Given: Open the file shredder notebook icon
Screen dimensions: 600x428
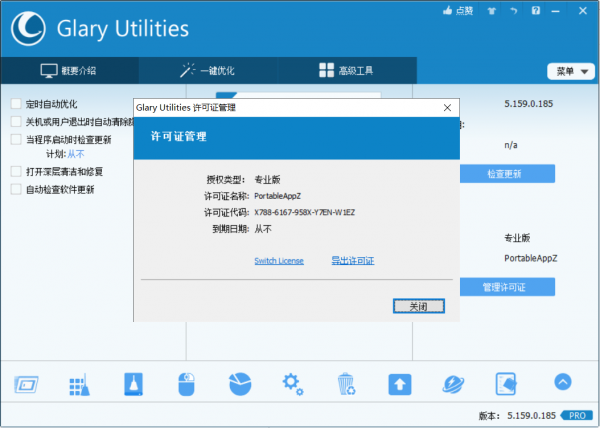Looking at the screenshot, I should pyautogui.click(x=506, y=384).
